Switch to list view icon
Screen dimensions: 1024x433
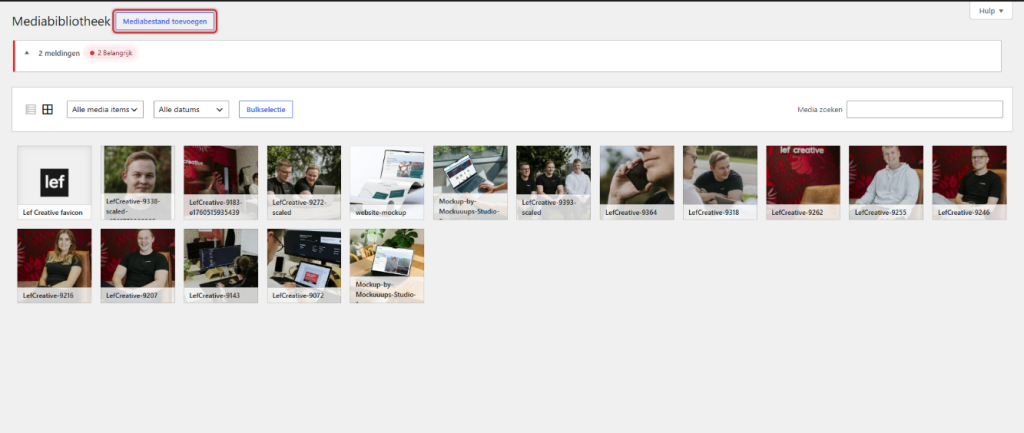[x=31, y=110]
